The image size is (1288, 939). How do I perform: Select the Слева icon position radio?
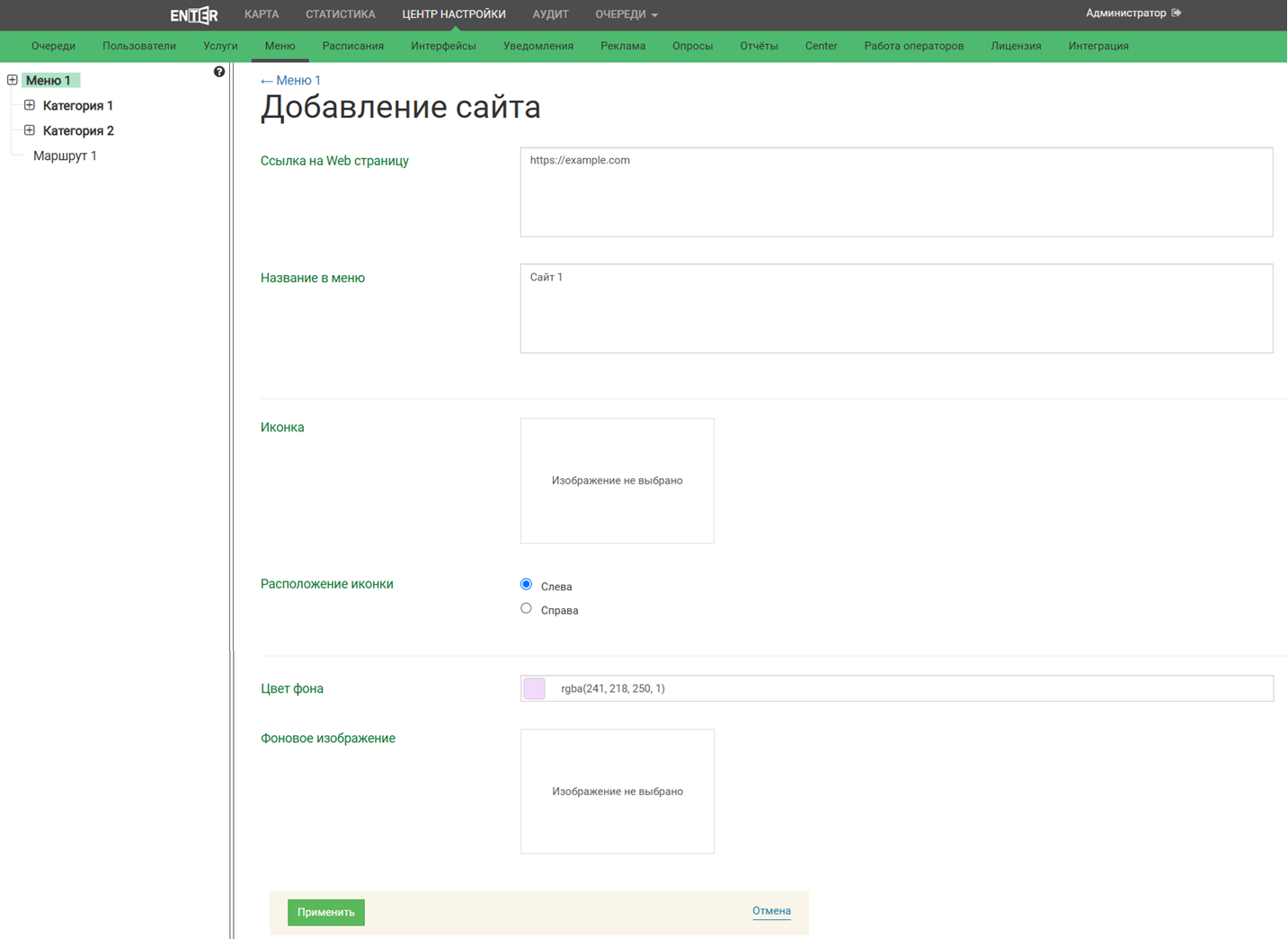tap(526, 585)
